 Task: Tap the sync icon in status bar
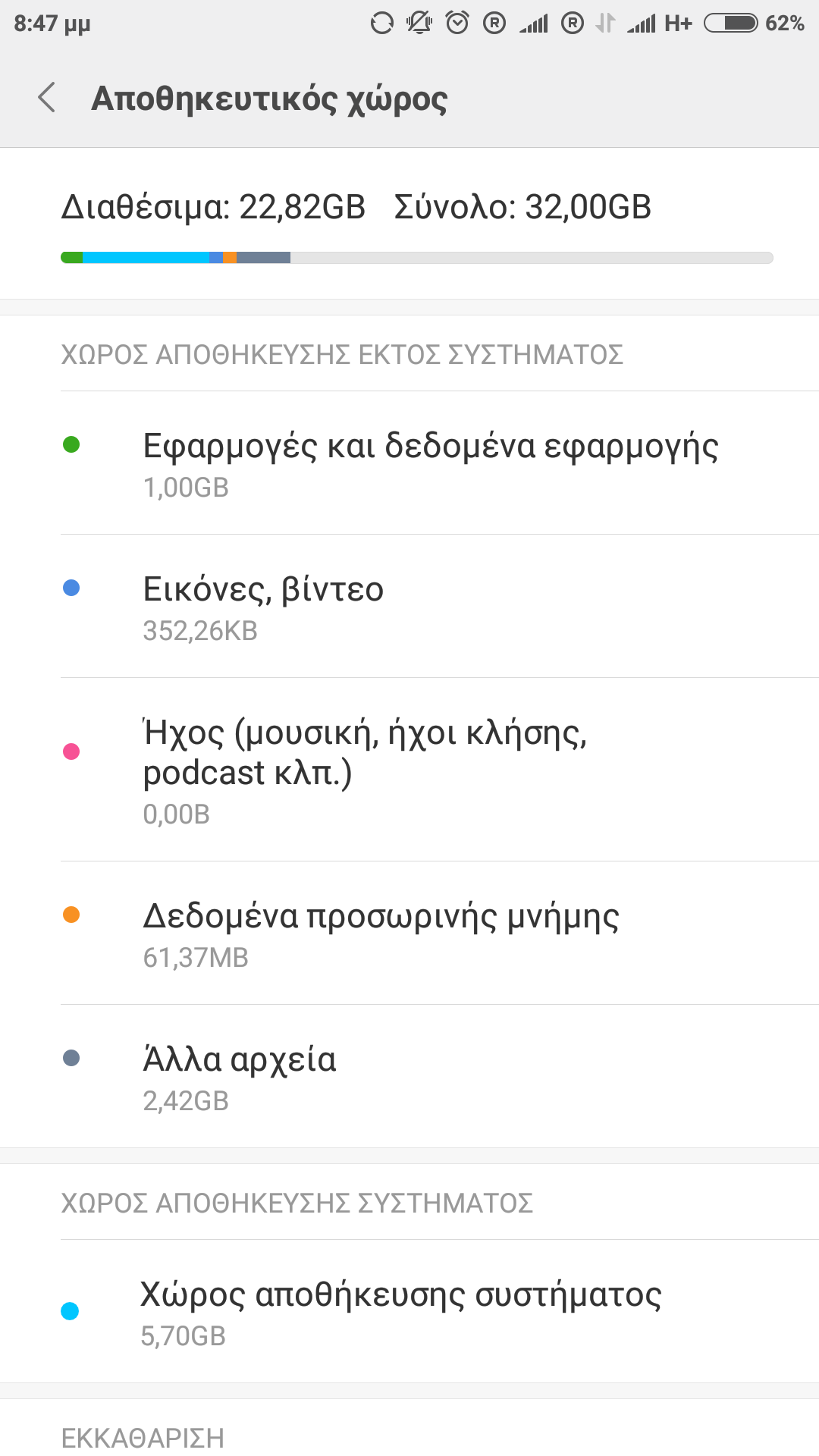pos(381,24)
